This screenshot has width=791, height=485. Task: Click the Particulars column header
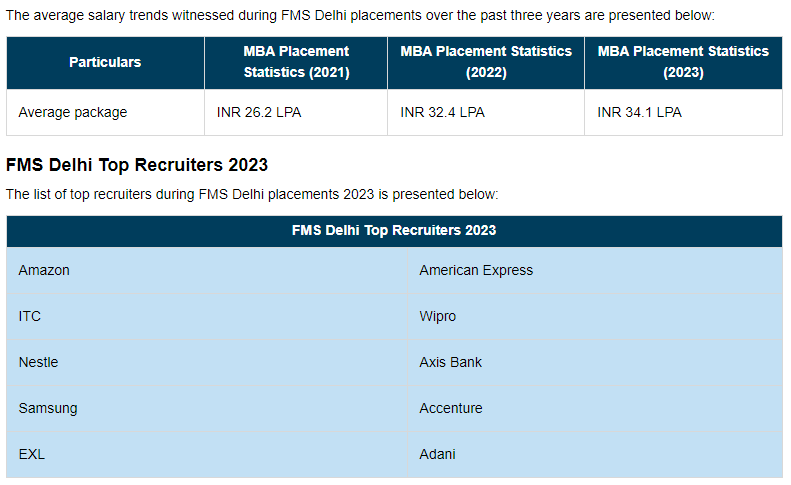105,62
